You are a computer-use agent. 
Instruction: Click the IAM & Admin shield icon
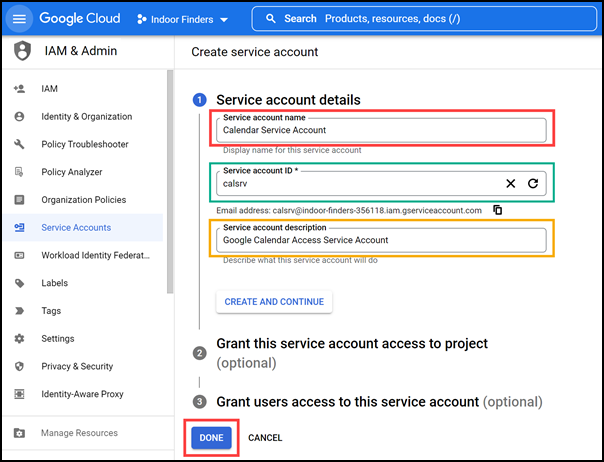(x=22, y=50)
